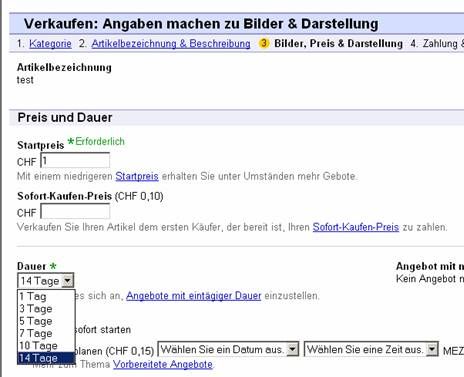Choose 7 Tage from Dauer list
The height and width of the screenshot is (377, 464).
tap(46, 333)
